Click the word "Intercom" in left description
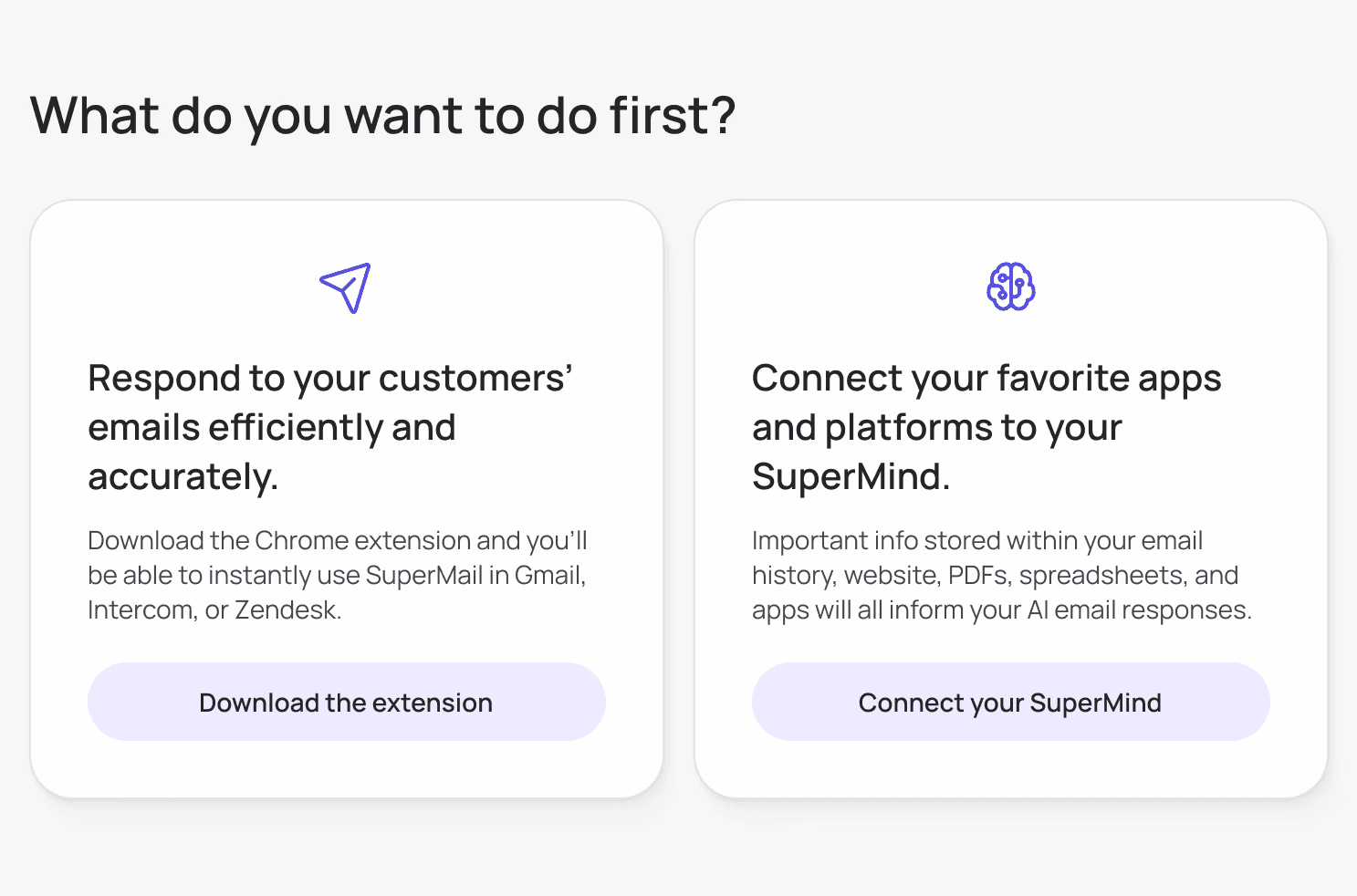1357x896 pixels. click(141, 609)
